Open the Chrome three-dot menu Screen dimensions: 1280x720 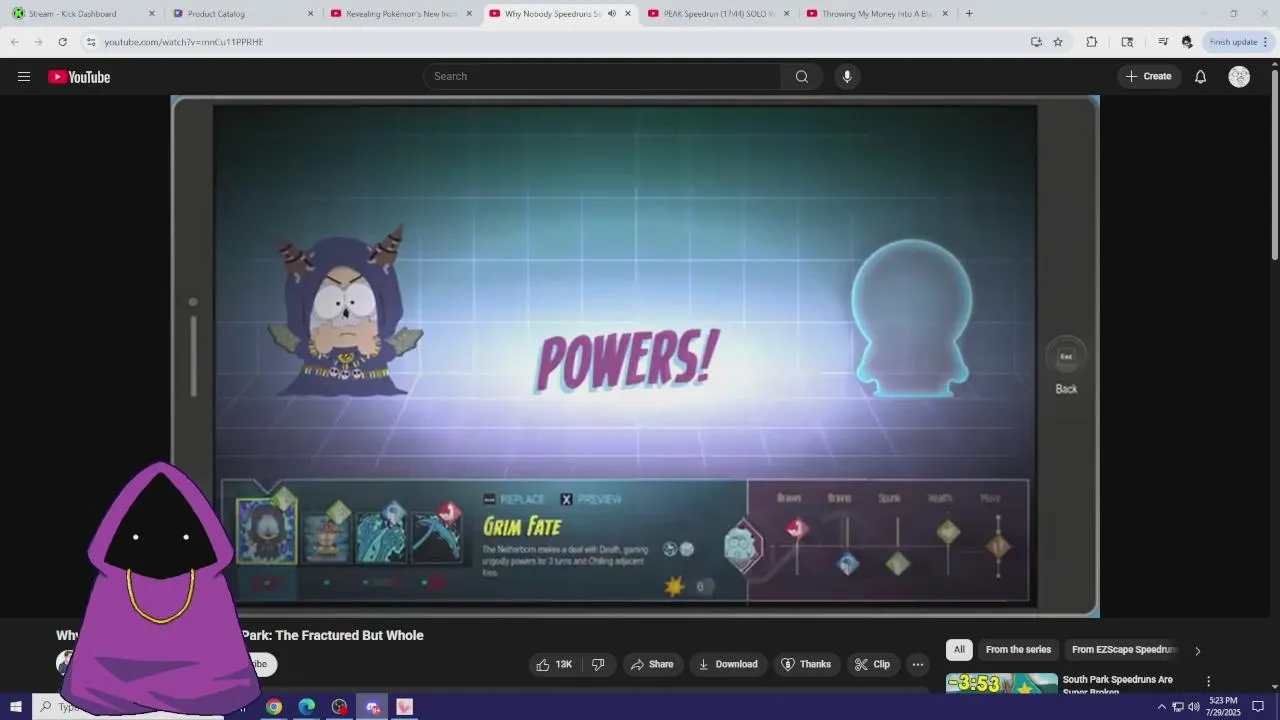click(1266, 42)
